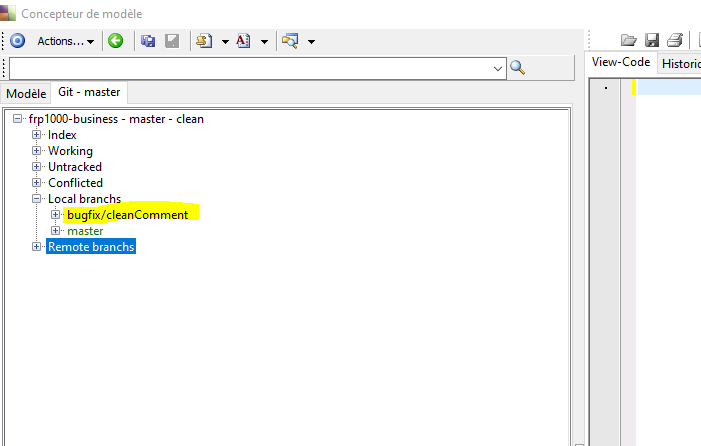Click the greyed-out save disk icon
This screenshot has height=446, width=701.
(172, 41)
